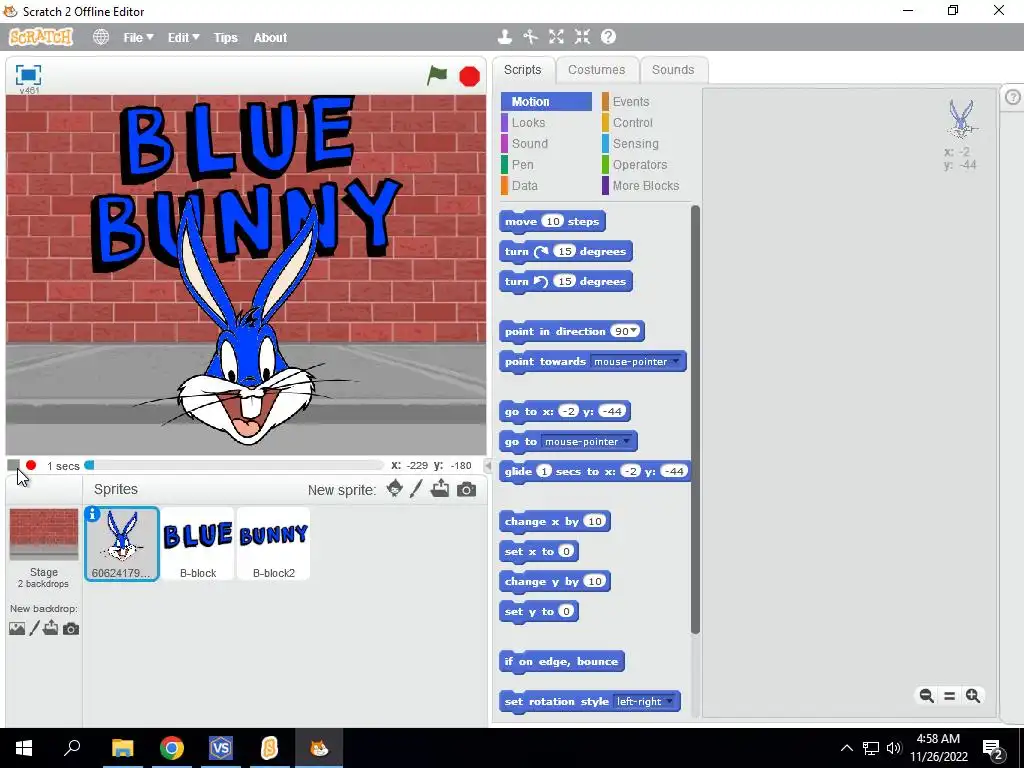Switch to the Costumes tab
Image resolution: width=1024 pixels, height=768 pixels.
pyautogui.click(x=596, y=70)
